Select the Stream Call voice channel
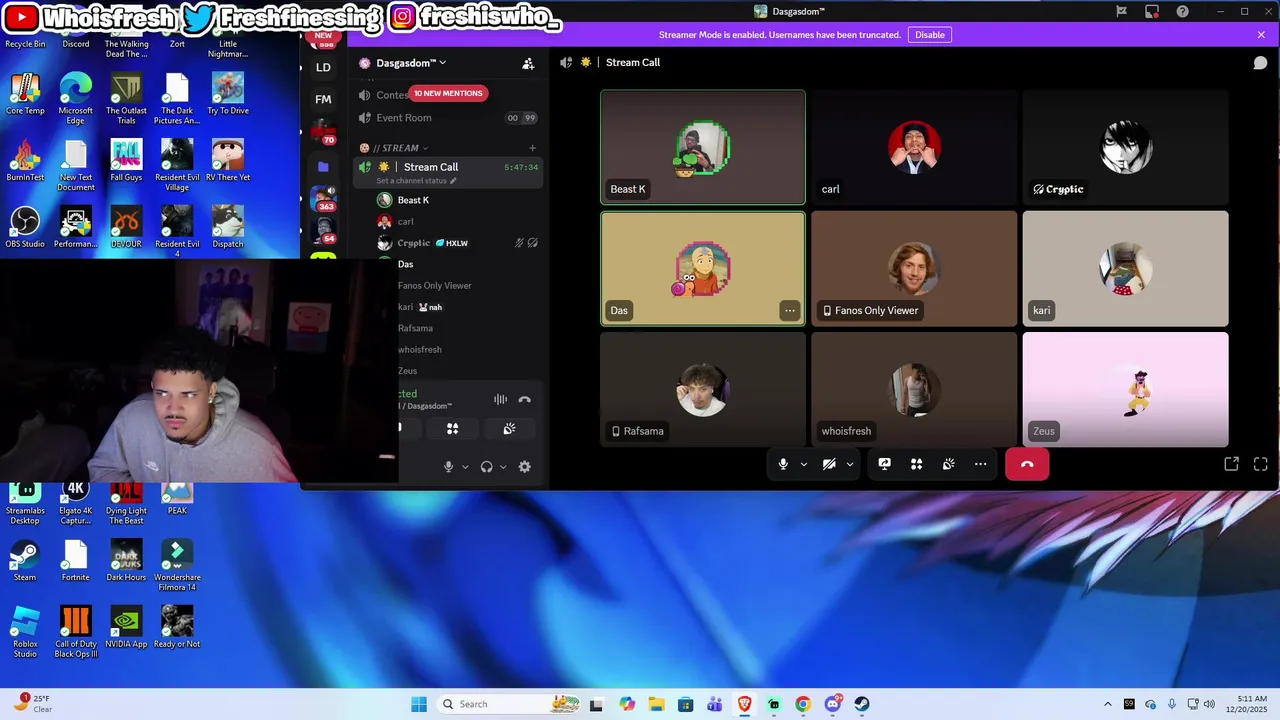Screen dimensions: 1280x720 point(448,167)
